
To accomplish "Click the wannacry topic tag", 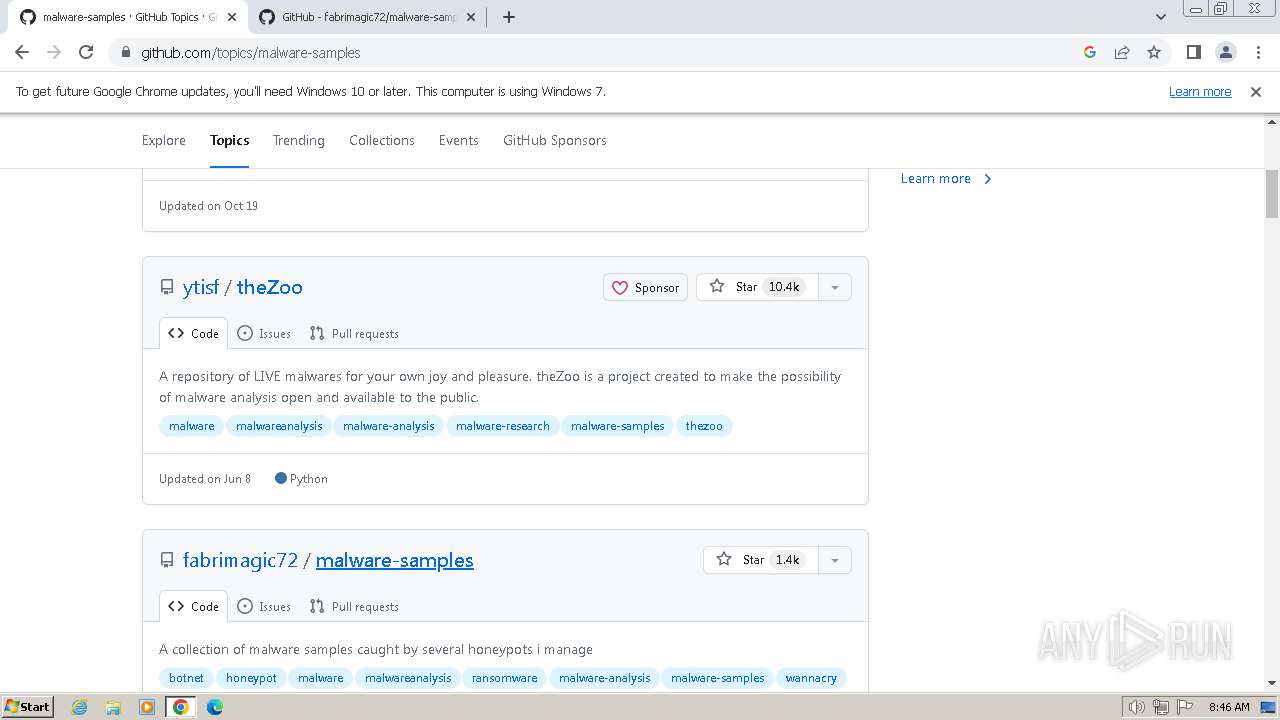I will point(811,678).
